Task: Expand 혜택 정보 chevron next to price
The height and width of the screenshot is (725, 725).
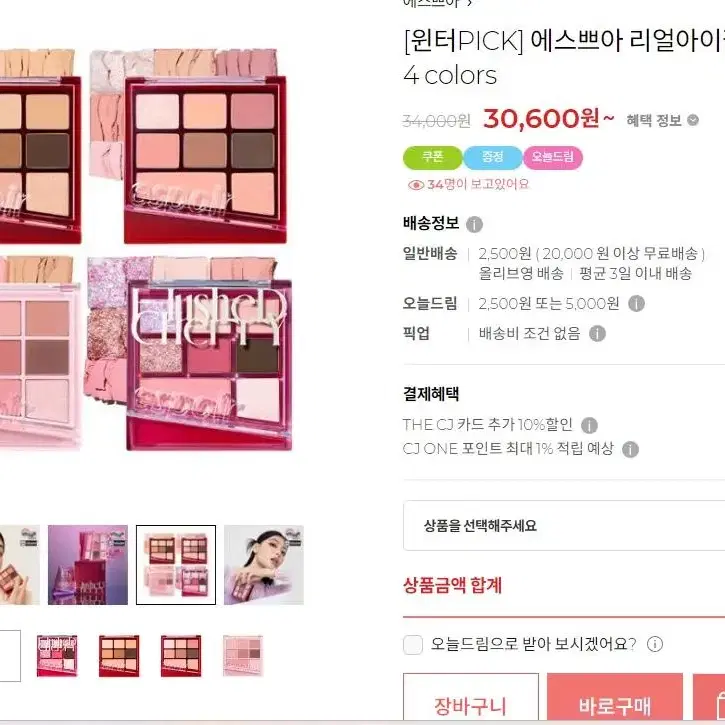Action: [693, 120]
